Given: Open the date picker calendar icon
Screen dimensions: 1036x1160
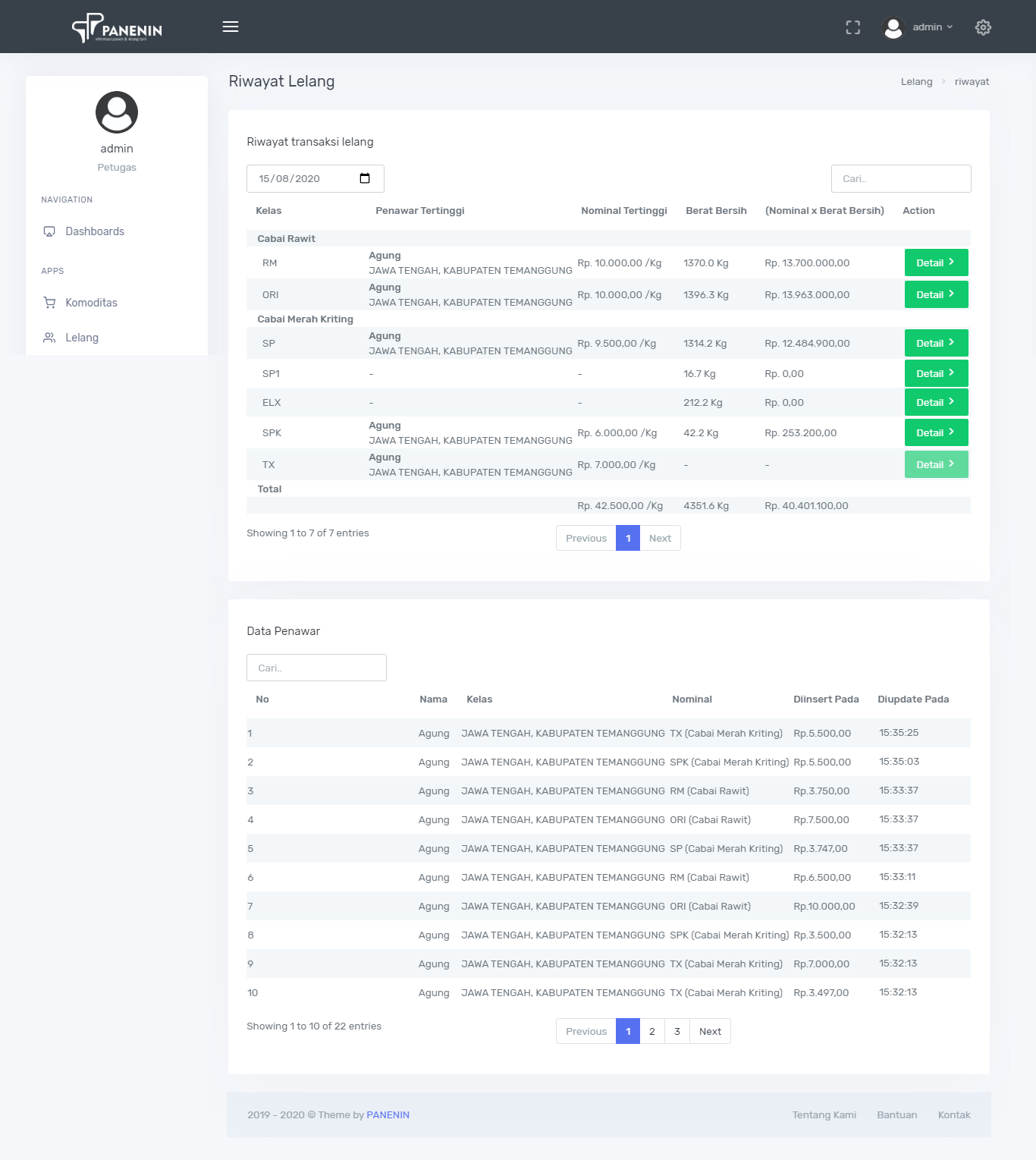Looking at the screenshot, I should coord(365,178).
